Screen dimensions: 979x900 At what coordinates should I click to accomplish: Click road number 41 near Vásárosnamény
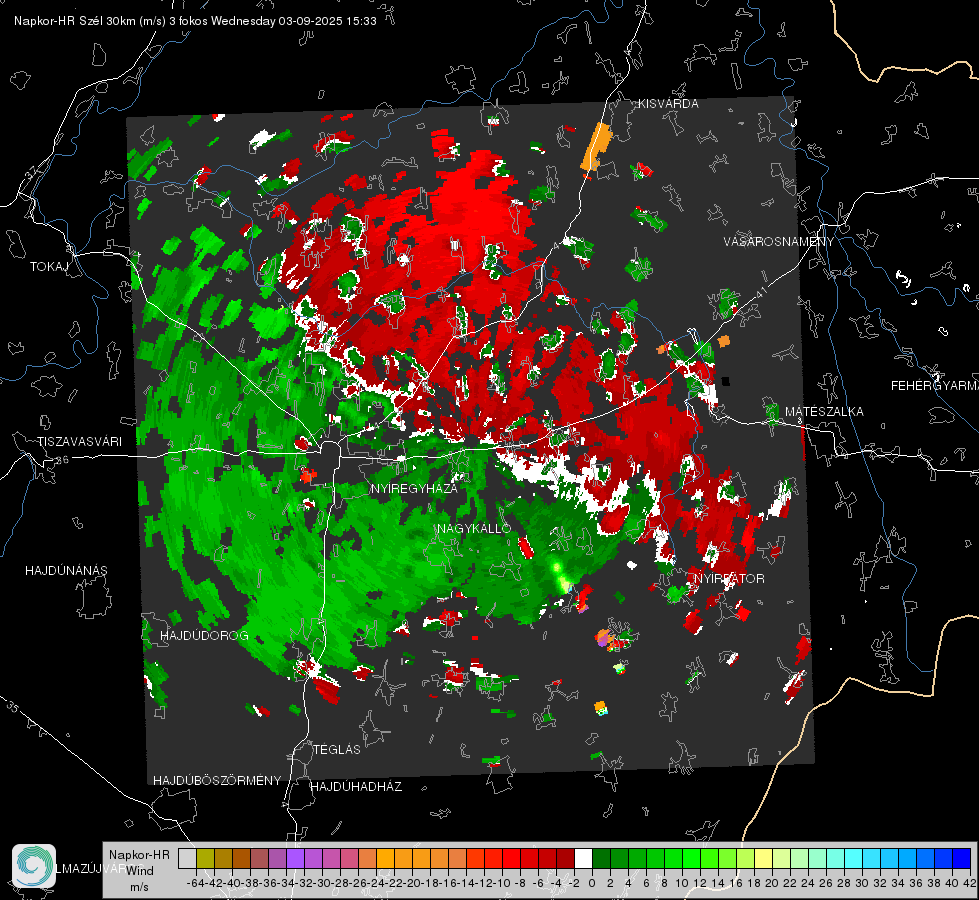coord(761,291)
